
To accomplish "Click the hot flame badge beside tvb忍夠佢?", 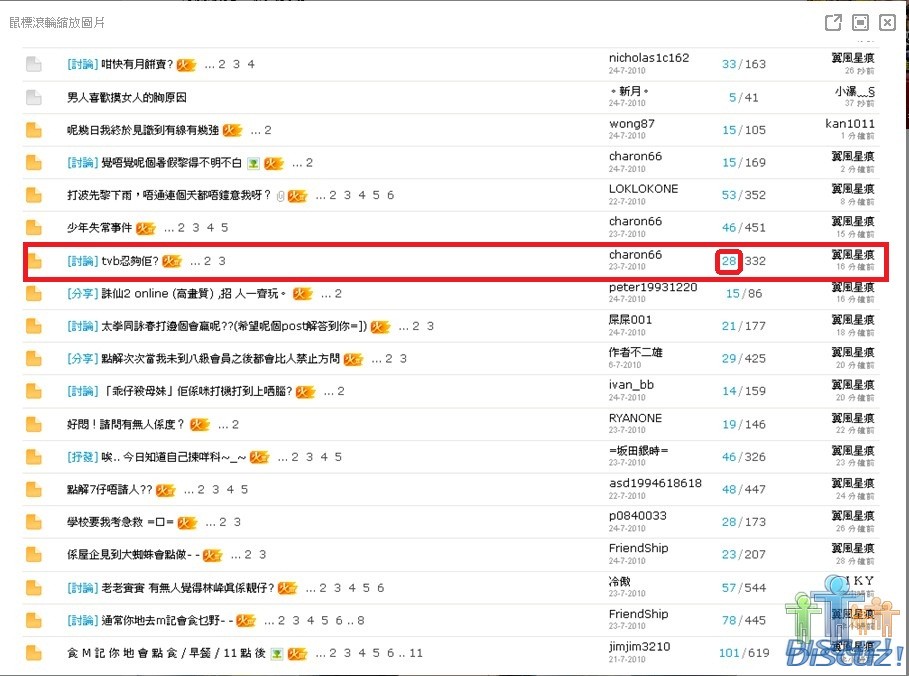I will tap(172, 261).
